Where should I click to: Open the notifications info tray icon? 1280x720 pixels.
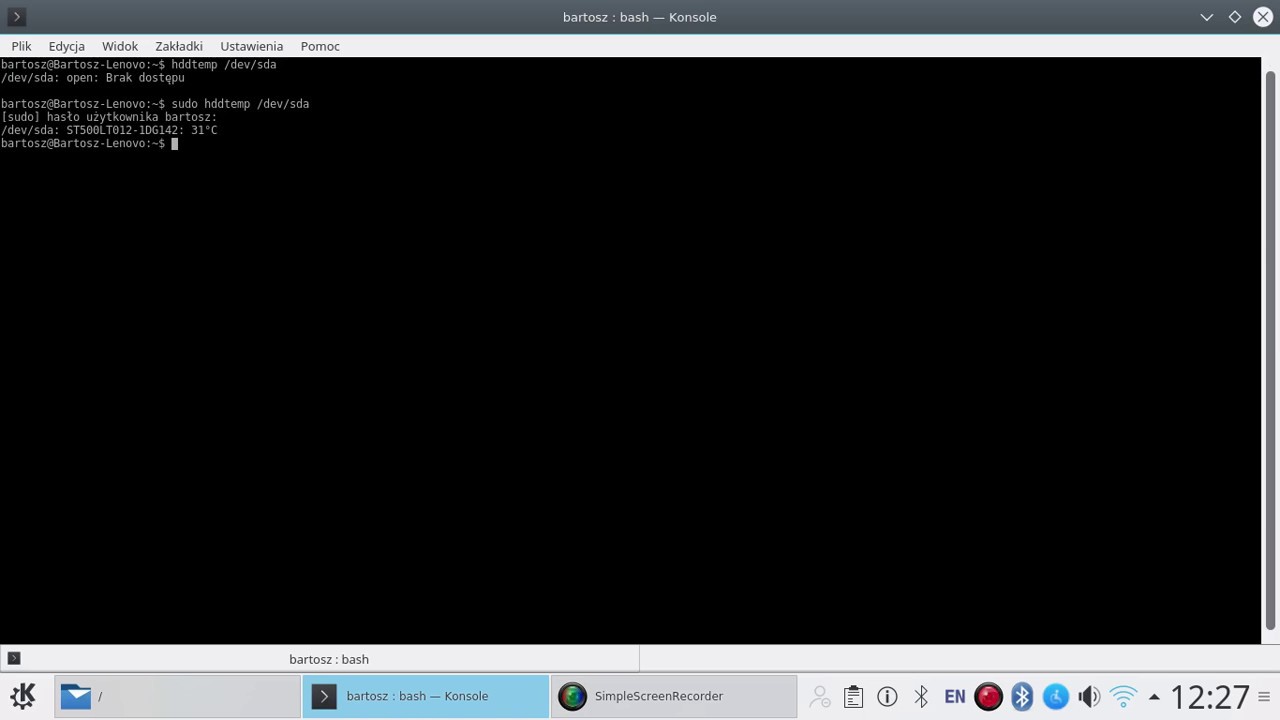pos(887,696)
